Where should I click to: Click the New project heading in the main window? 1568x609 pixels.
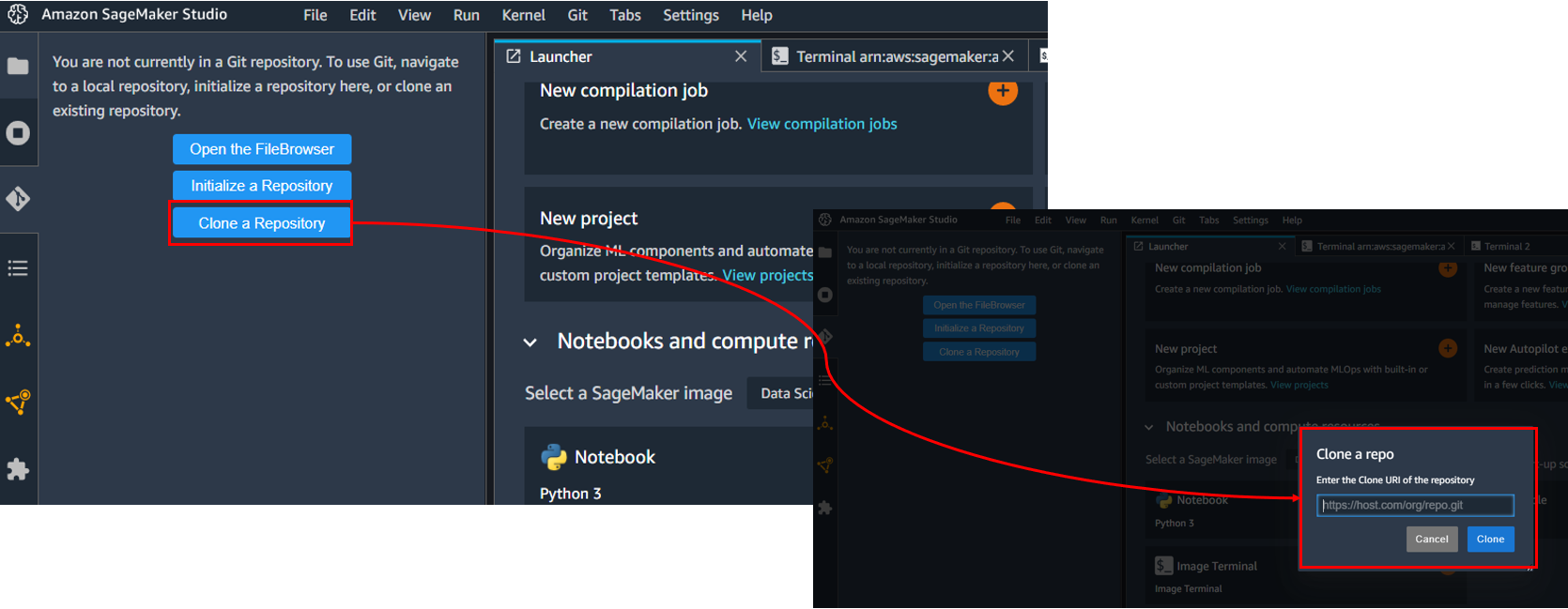(589, 219)
